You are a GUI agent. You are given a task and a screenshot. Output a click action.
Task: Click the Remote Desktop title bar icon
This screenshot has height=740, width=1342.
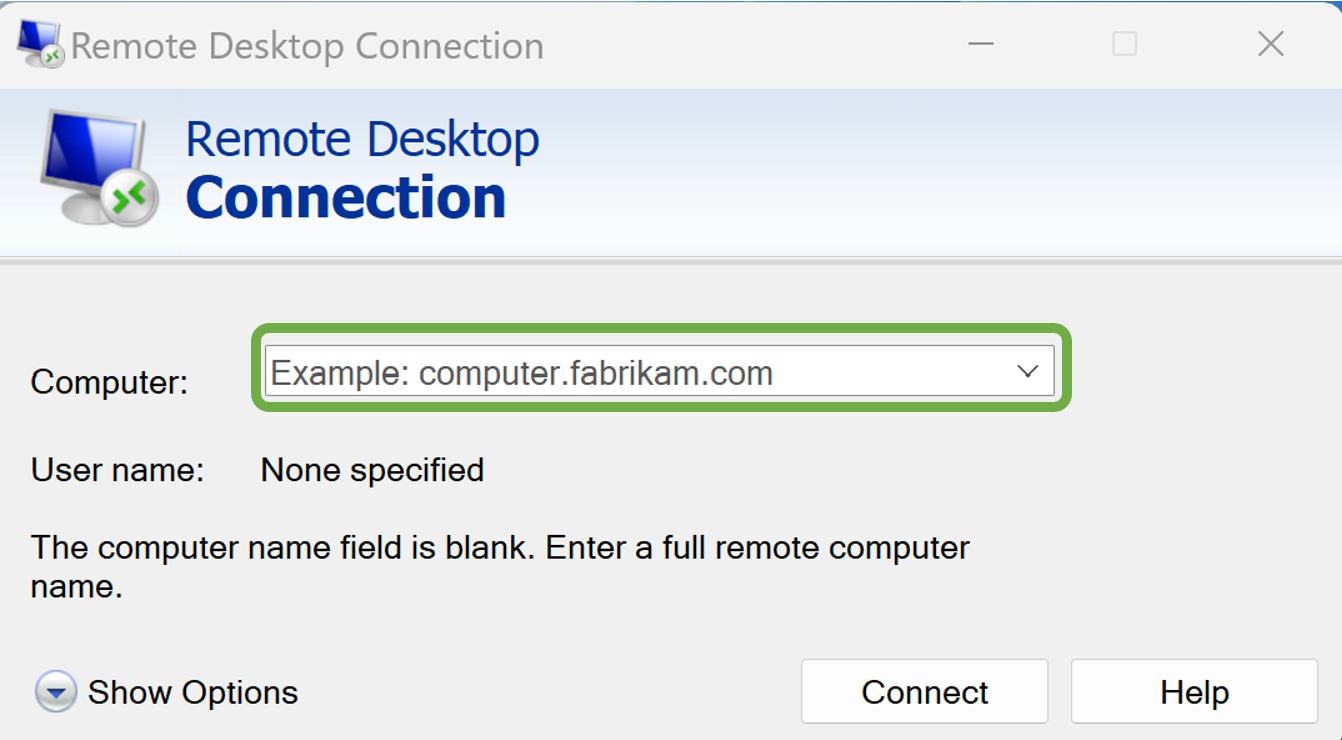point(40,44)
